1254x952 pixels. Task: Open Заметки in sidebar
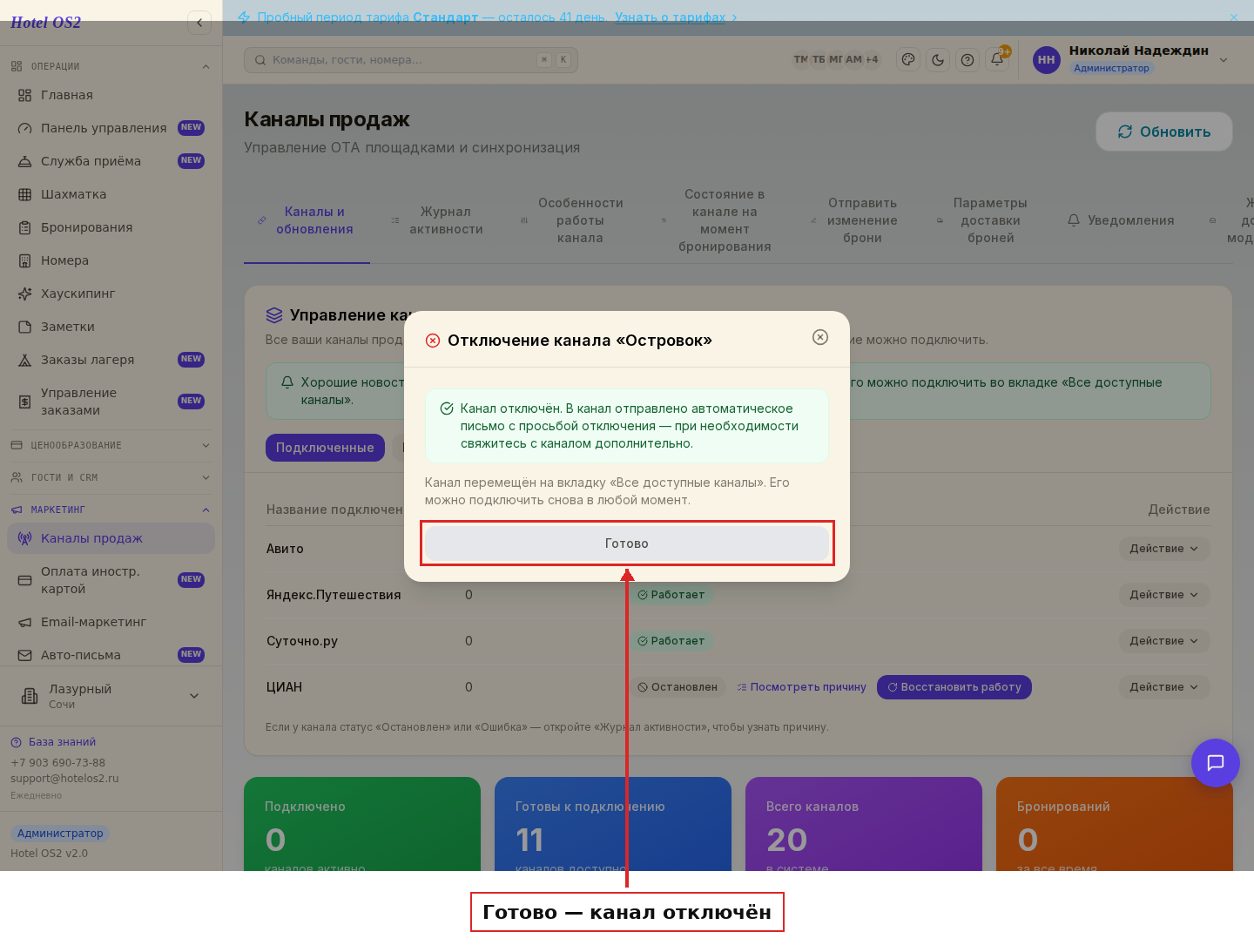[111, 327]
